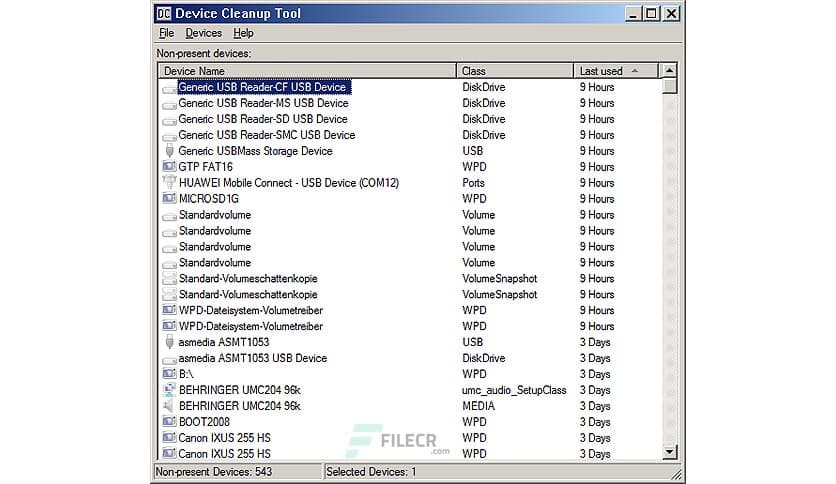Open the Devices menu

point(203,33)
